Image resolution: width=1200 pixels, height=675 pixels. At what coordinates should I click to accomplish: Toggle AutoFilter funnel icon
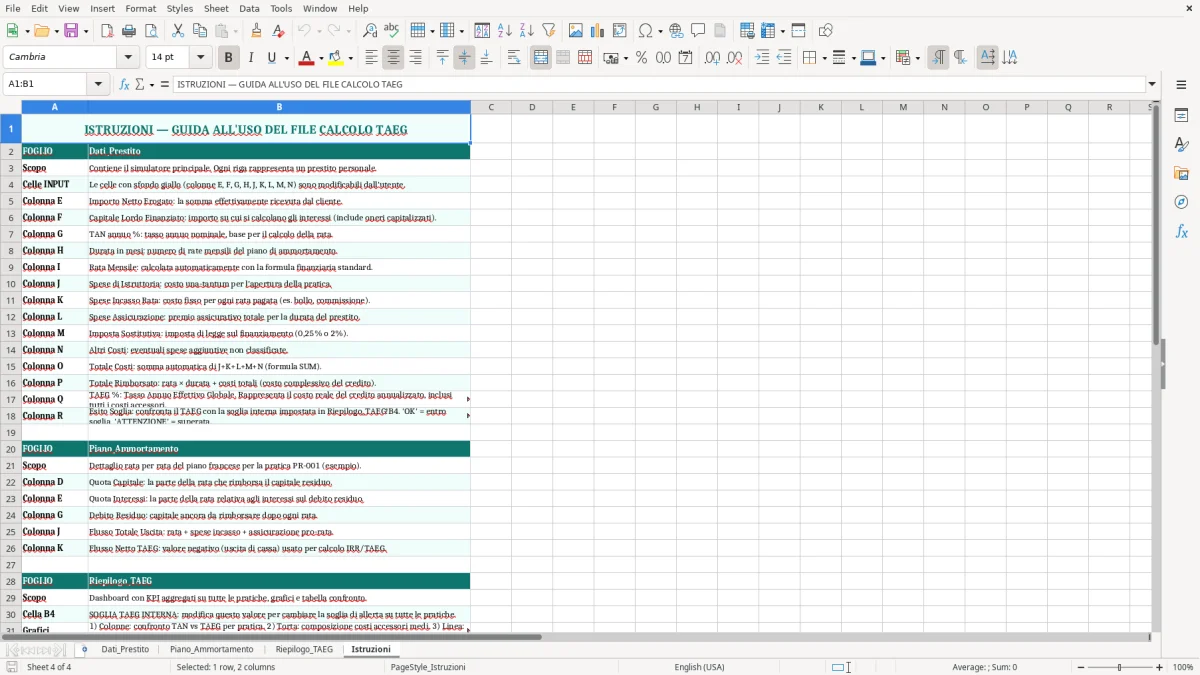click(x=548, y=31)
